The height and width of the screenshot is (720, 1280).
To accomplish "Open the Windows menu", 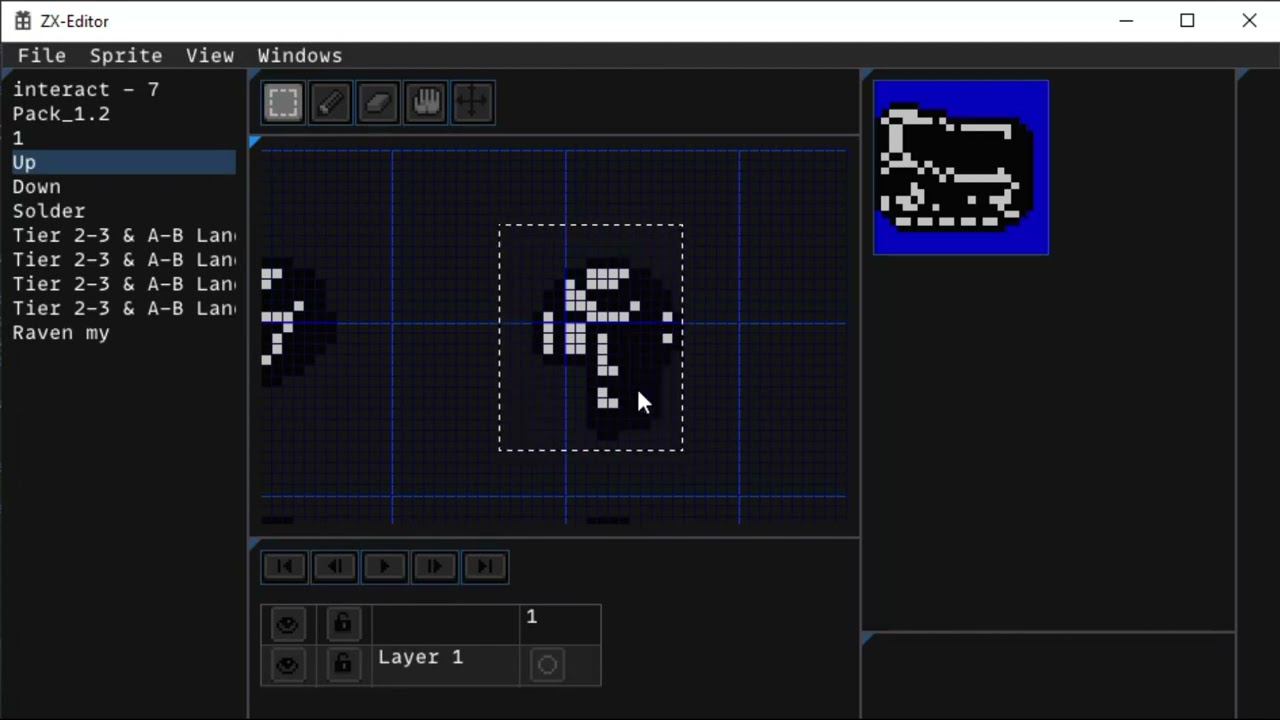I will coord(300,56).
